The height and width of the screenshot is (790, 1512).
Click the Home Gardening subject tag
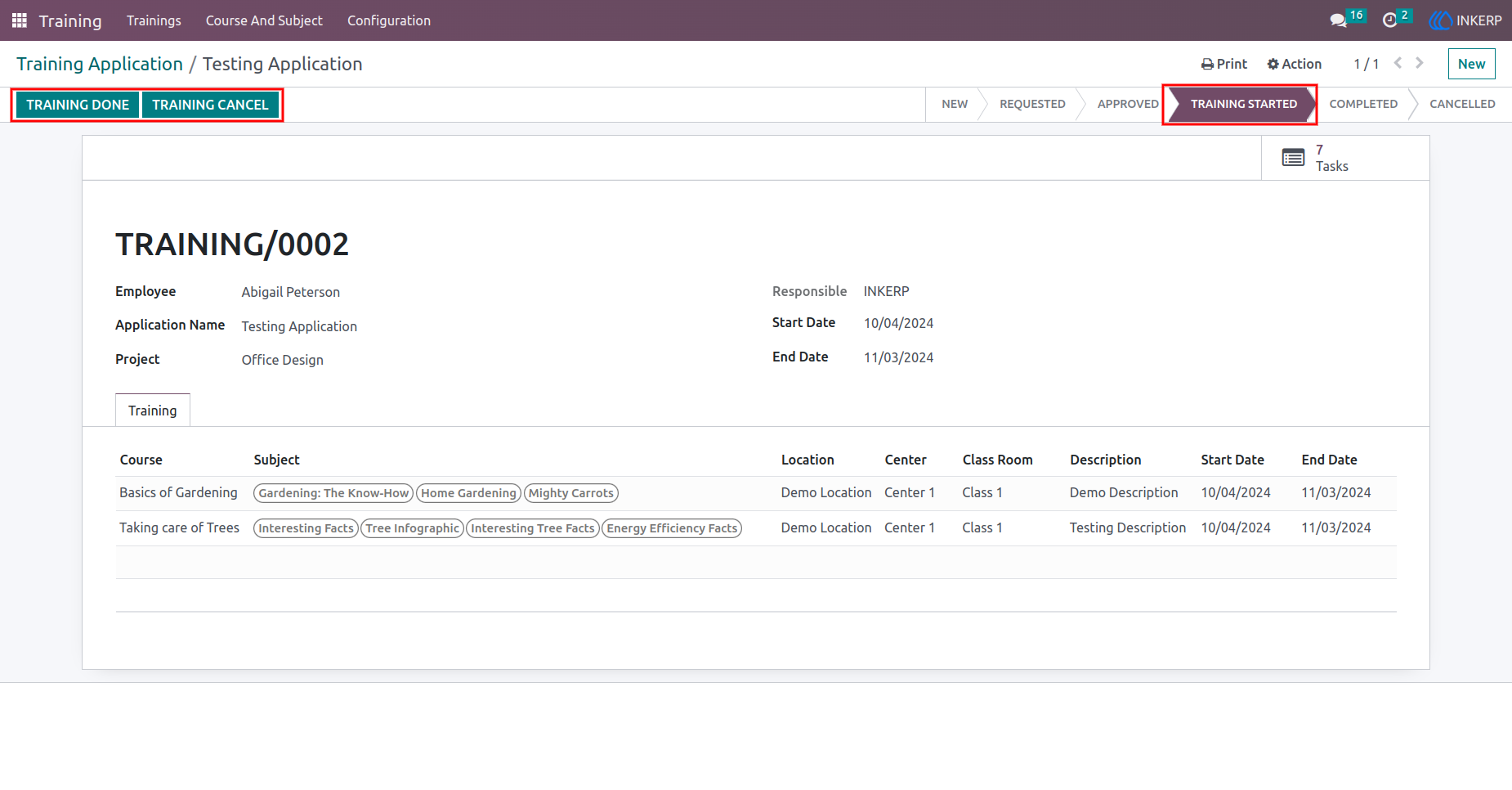(469, 493)
